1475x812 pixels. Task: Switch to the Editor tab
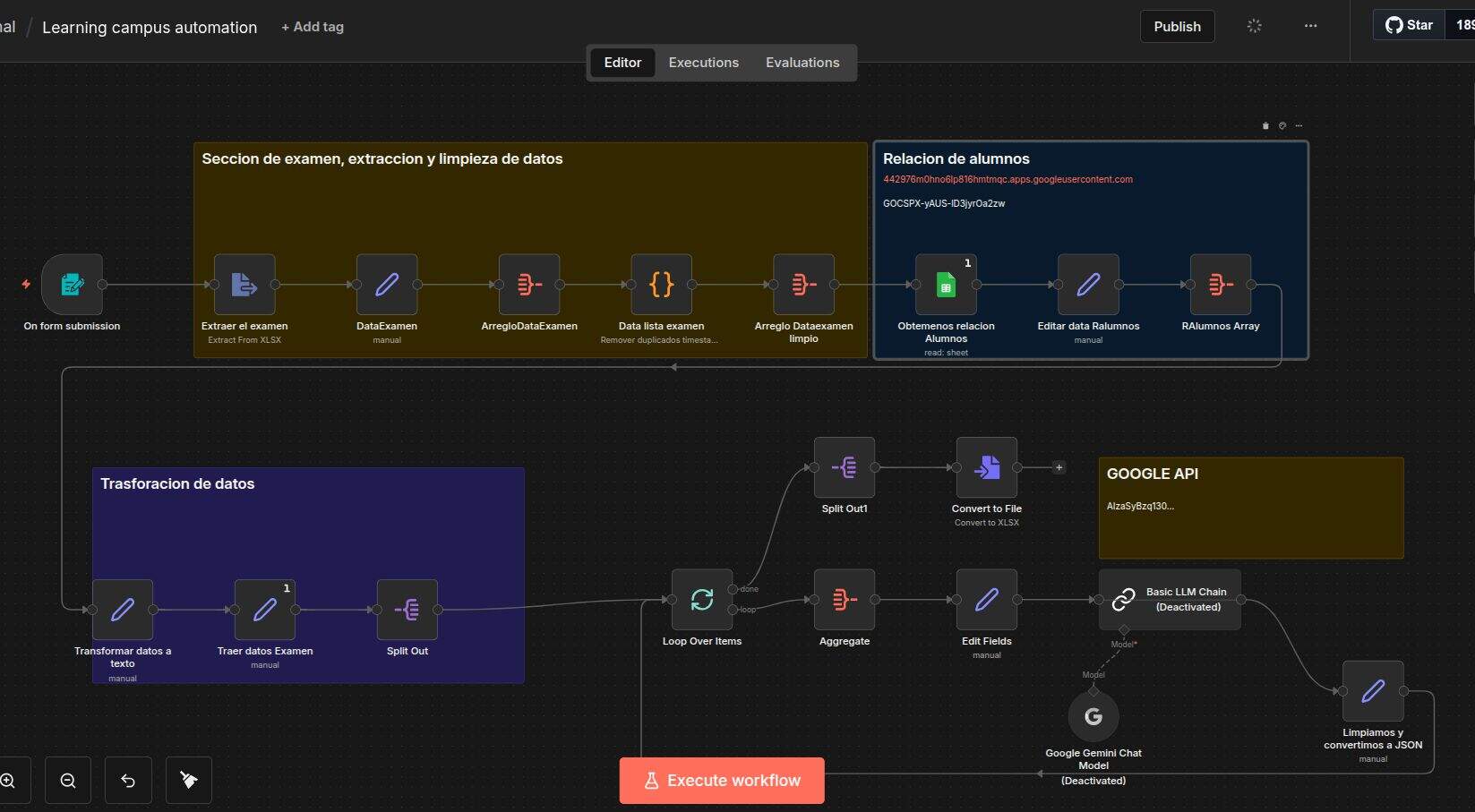[622, 63]
